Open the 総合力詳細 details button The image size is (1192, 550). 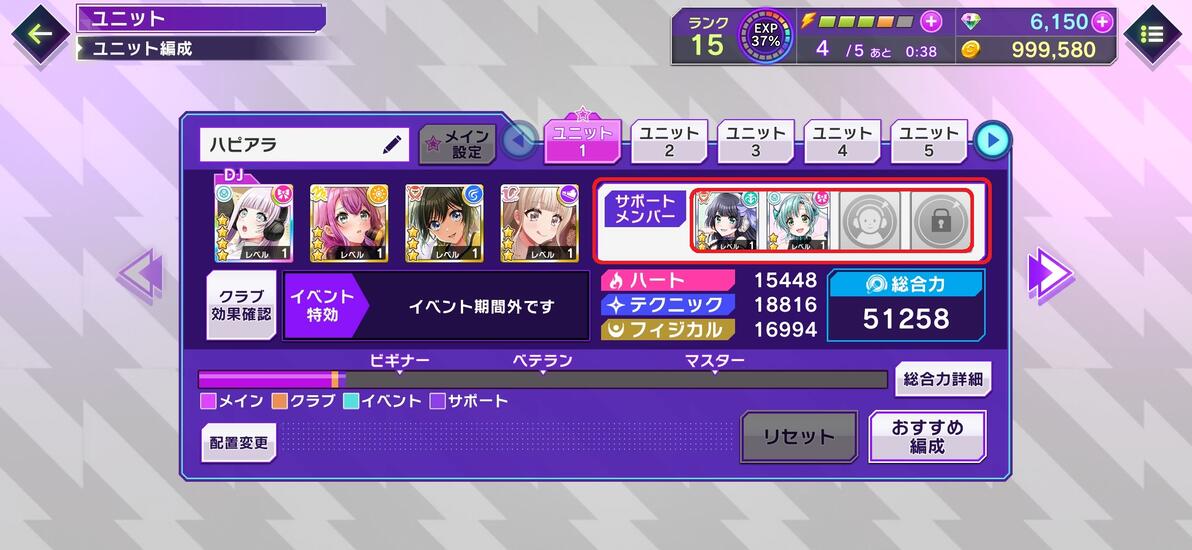coord(943,379)
